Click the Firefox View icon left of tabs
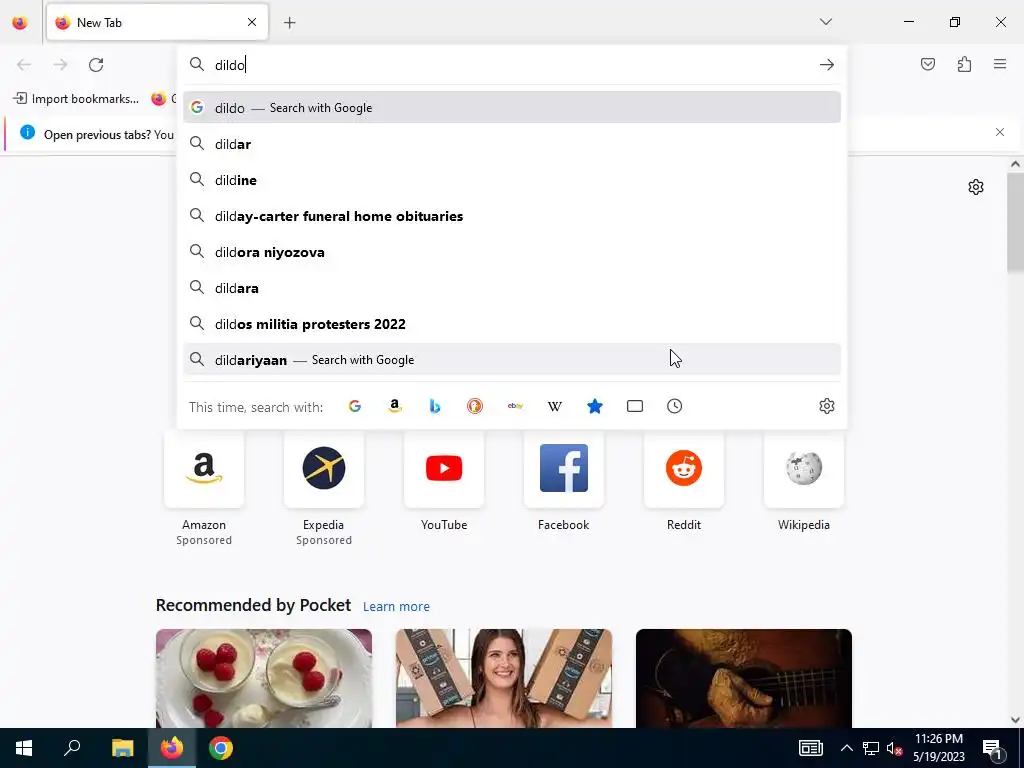 pos(20,22)
